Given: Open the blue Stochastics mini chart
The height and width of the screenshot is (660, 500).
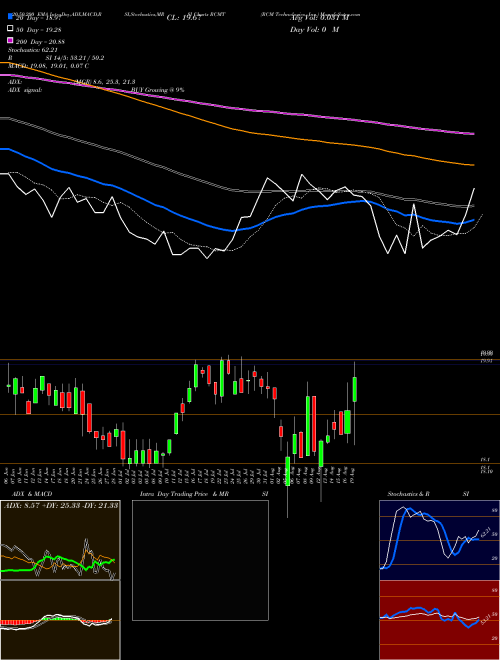Looking at the screenshot, I should pos(439,540).
